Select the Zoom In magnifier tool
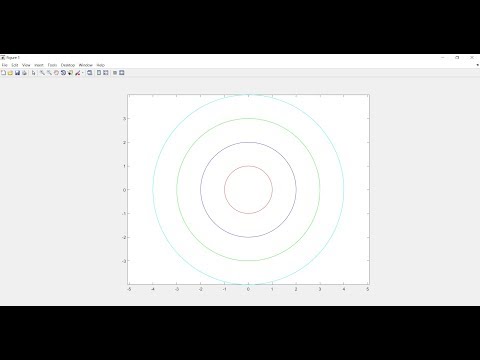Image resolution: width=480 pixels, height=360 pixels. click(42, 73)
